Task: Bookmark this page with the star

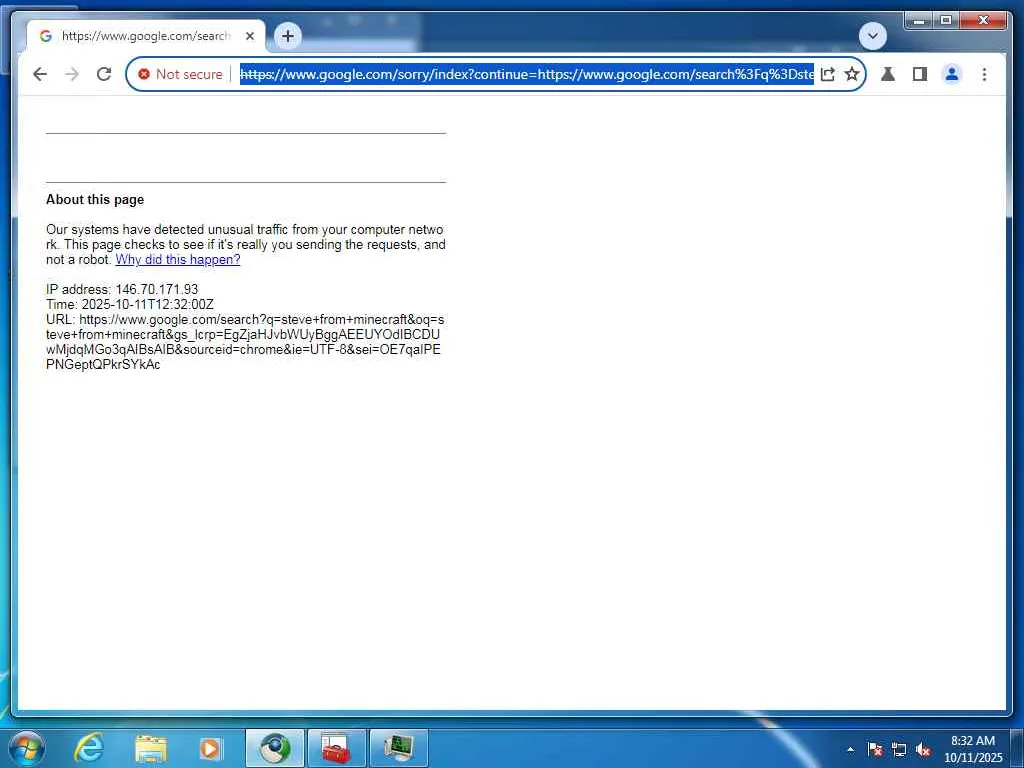Action: tap(852, 74)
